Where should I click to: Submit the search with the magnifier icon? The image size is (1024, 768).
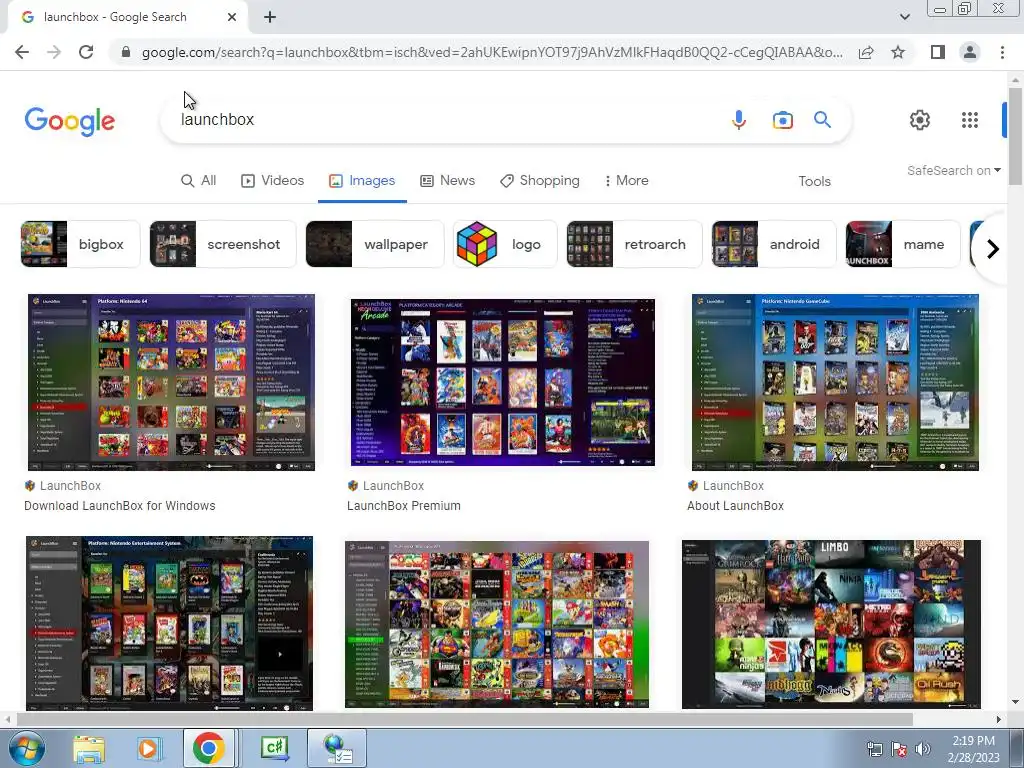point(822,120)
